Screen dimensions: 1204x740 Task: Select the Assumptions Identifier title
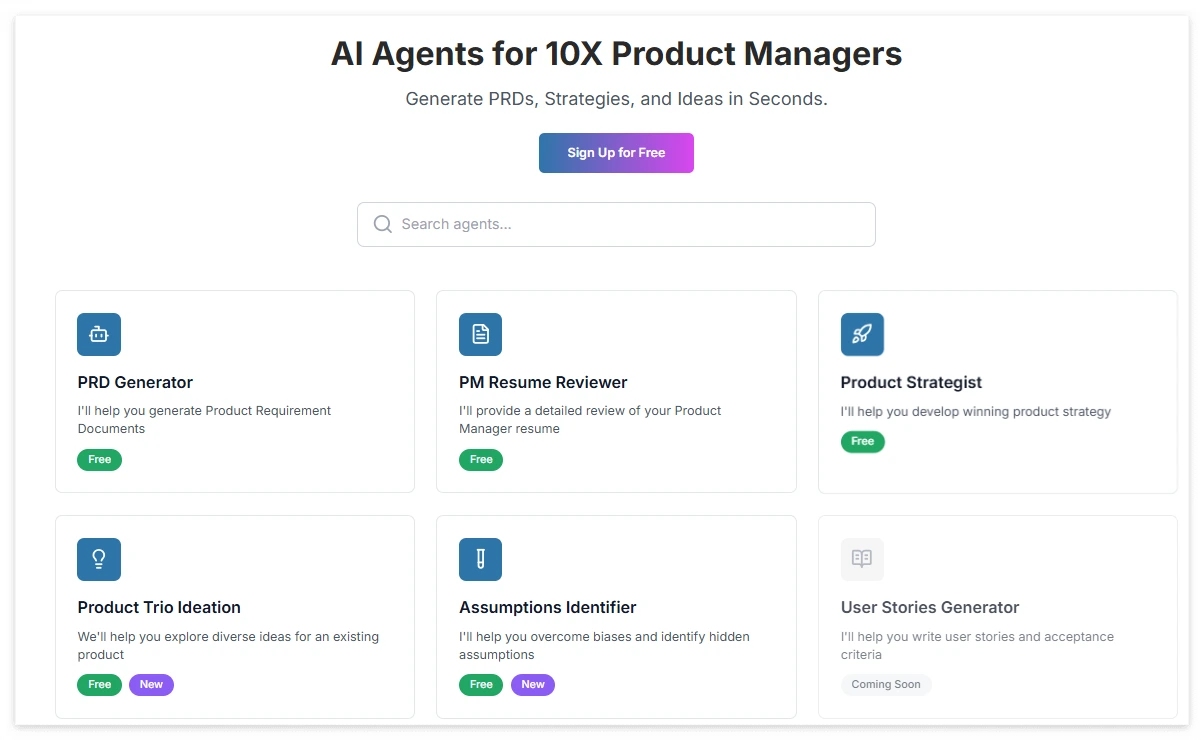(548, 607)
